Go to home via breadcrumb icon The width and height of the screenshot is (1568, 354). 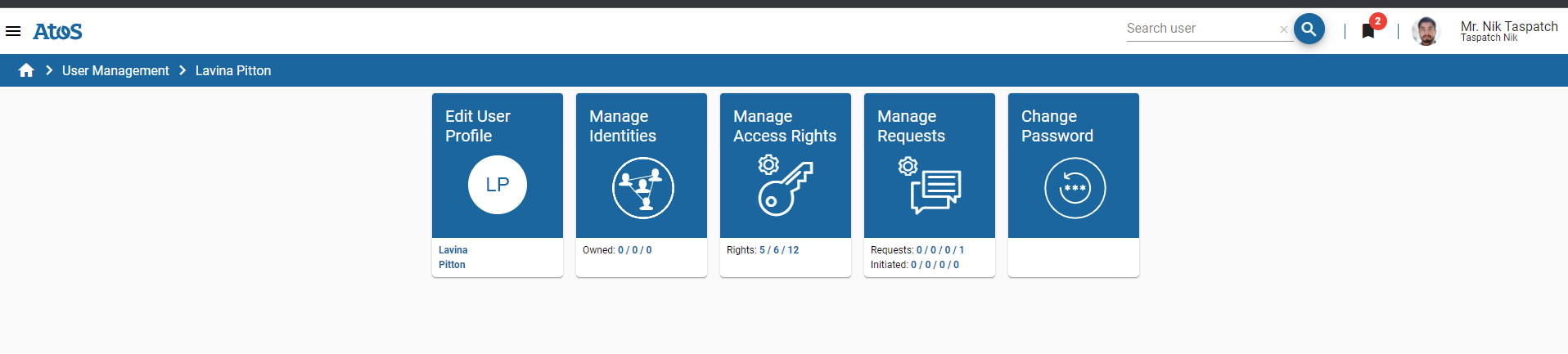point(26,70)
